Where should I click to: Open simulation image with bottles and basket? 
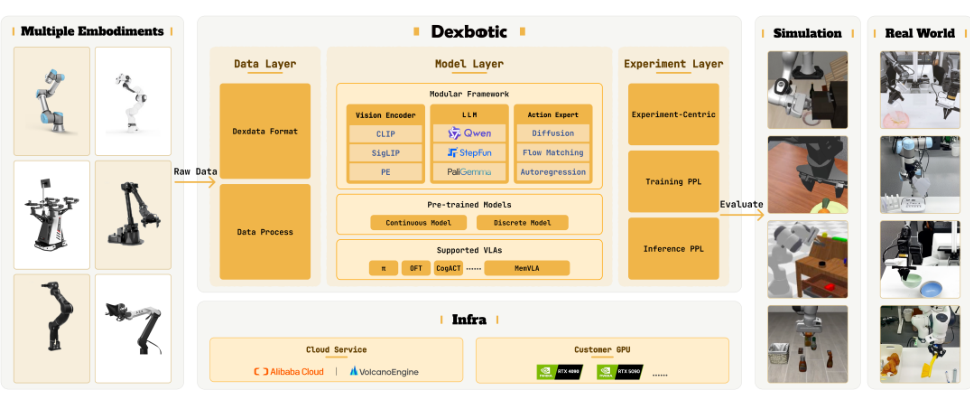(807, 344)
